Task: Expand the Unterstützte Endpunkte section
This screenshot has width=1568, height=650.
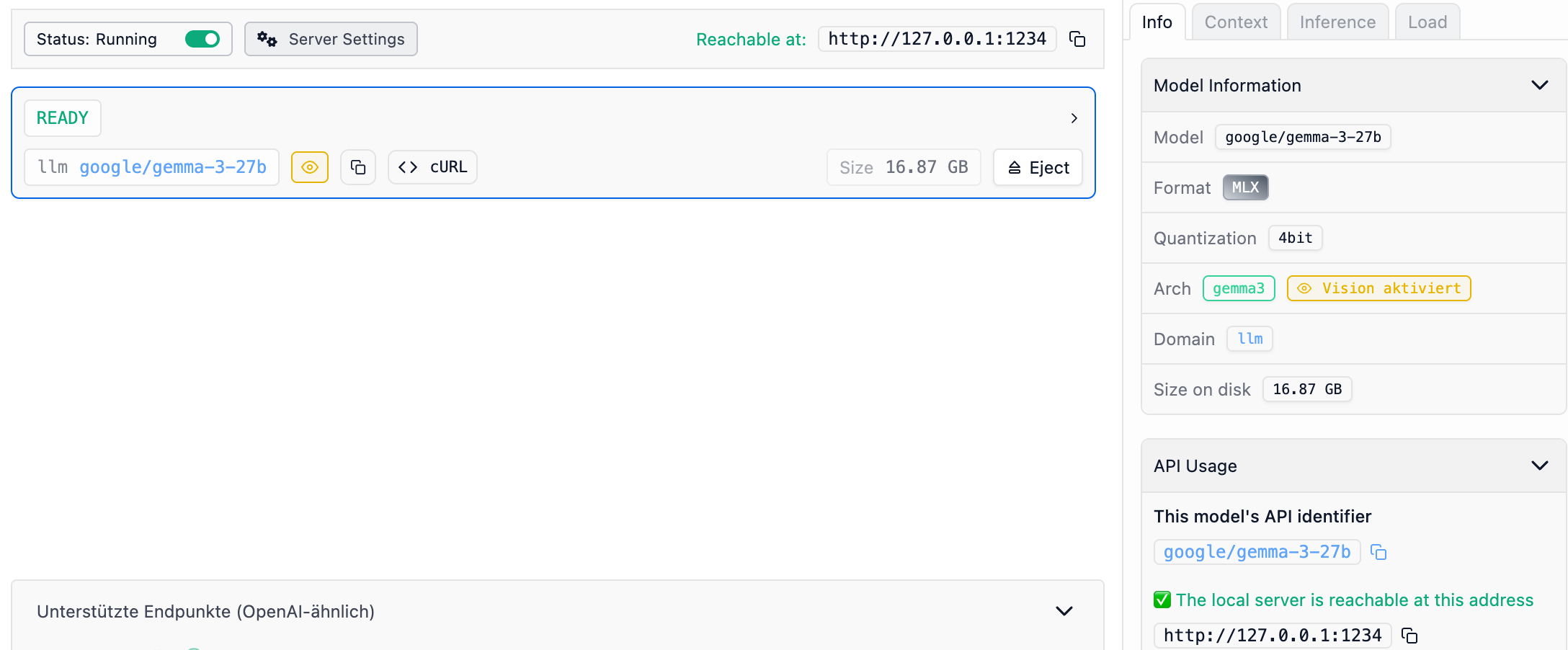Action: click(1064, 611)
